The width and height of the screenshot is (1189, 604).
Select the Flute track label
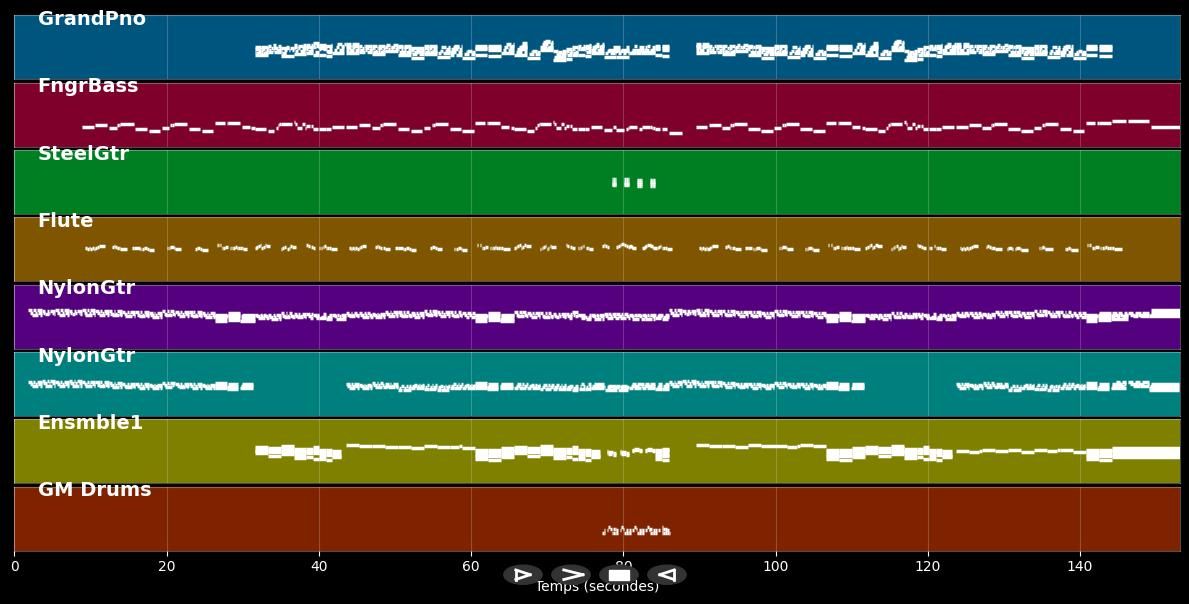click(x=65, y=221)
